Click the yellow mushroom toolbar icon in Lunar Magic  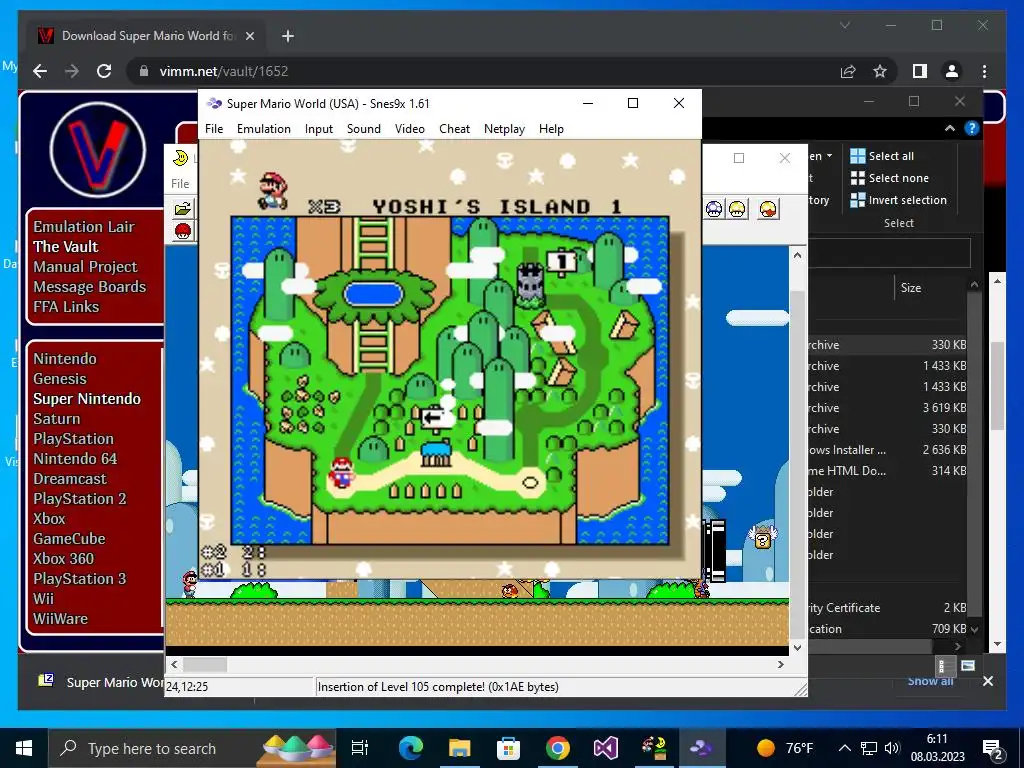pos(737,210)
